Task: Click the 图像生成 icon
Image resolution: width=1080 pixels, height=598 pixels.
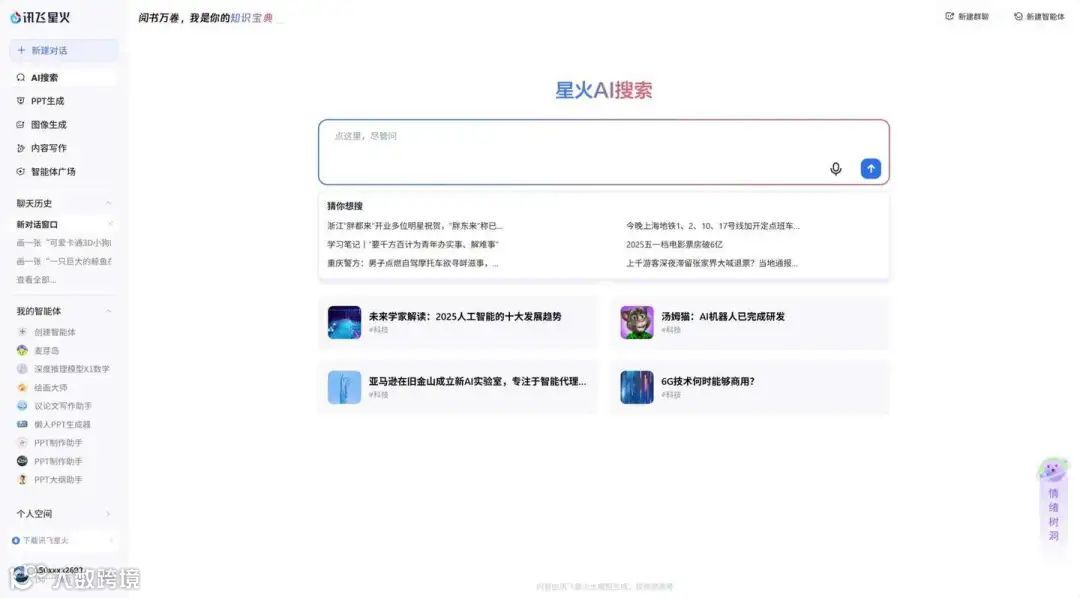Action: 21,125
